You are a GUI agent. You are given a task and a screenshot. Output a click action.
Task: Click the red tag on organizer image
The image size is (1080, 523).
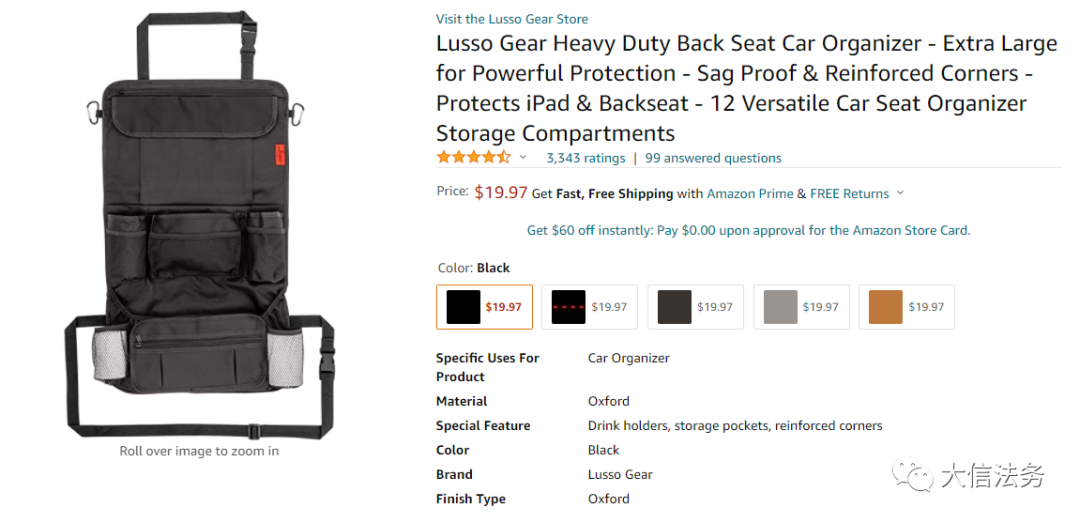click(280, 154)
